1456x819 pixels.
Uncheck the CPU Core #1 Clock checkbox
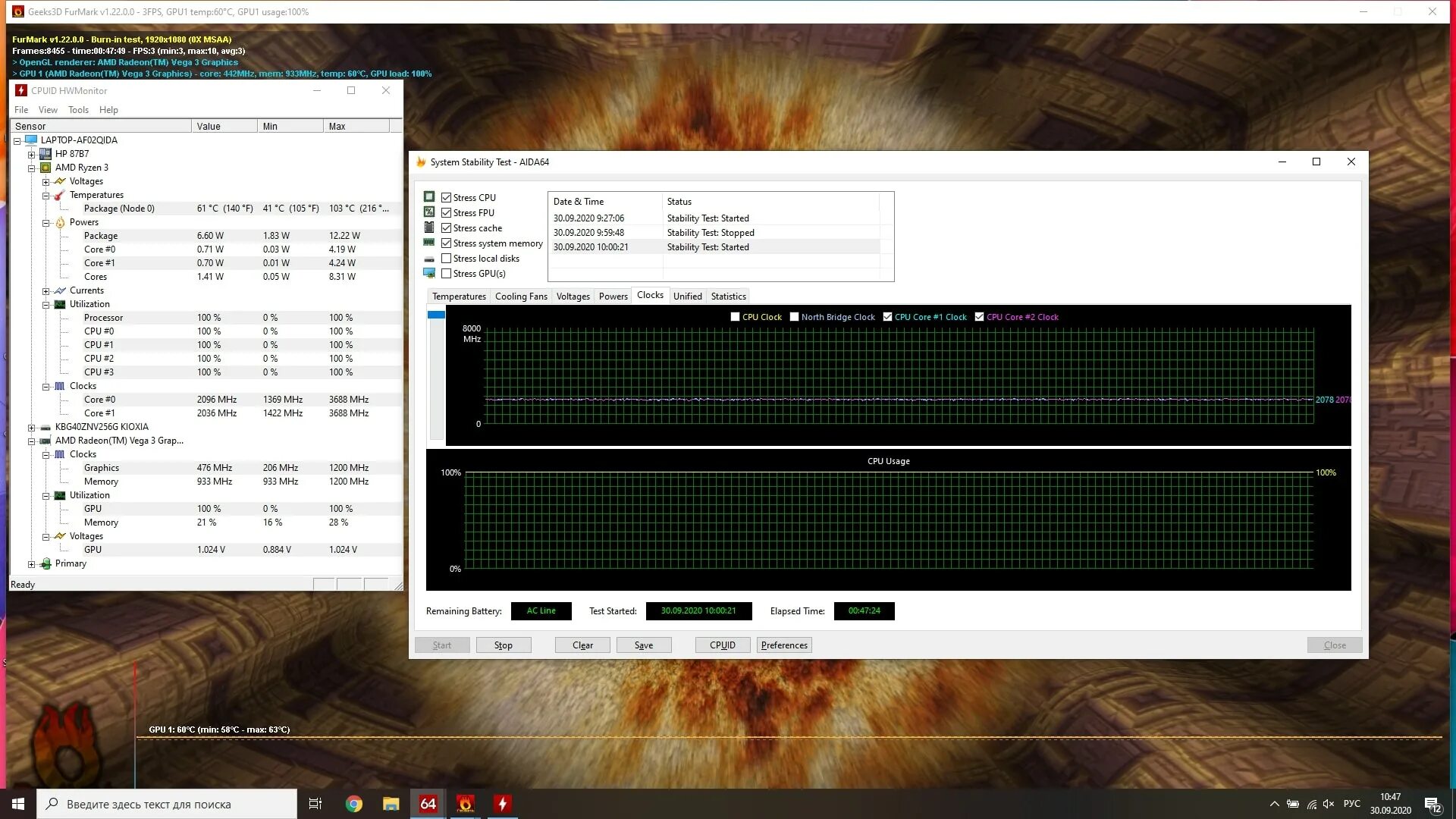point(887,317)
